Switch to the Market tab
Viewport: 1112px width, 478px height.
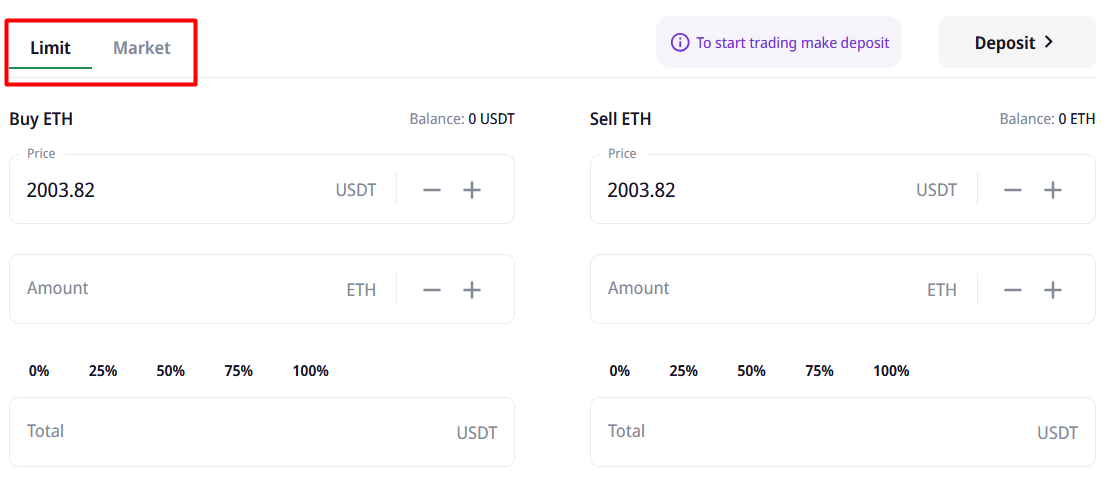click(x=142, y=48)
